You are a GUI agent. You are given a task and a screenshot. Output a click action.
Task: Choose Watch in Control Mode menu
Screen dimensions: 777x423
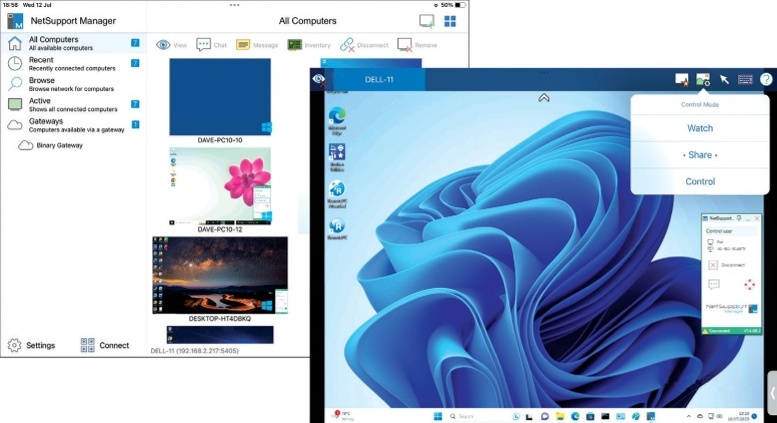(x=700, y=128)
